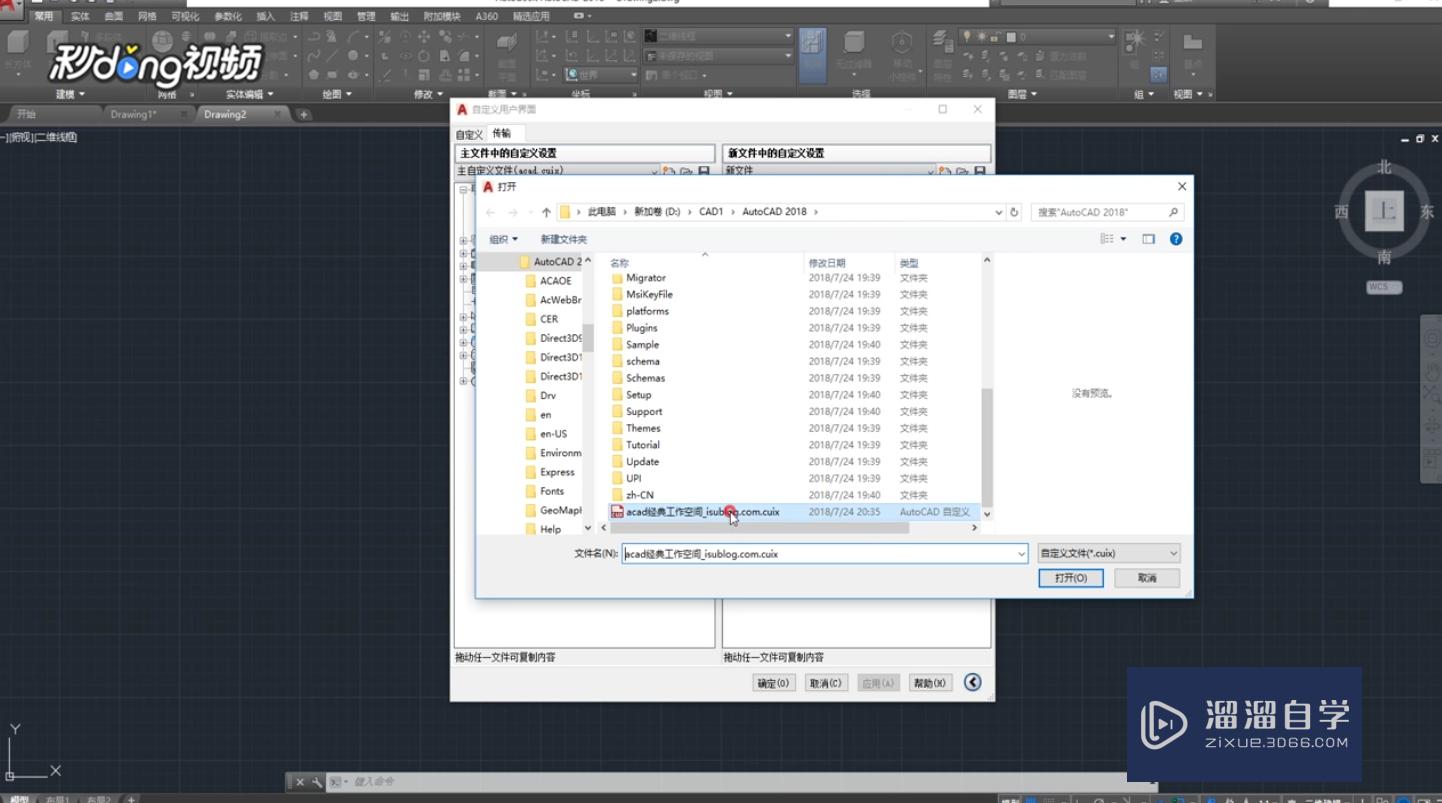This screenshot has width=1442, height=803.
Task: Select Express in the folder tree
Action: coord(557,472)
